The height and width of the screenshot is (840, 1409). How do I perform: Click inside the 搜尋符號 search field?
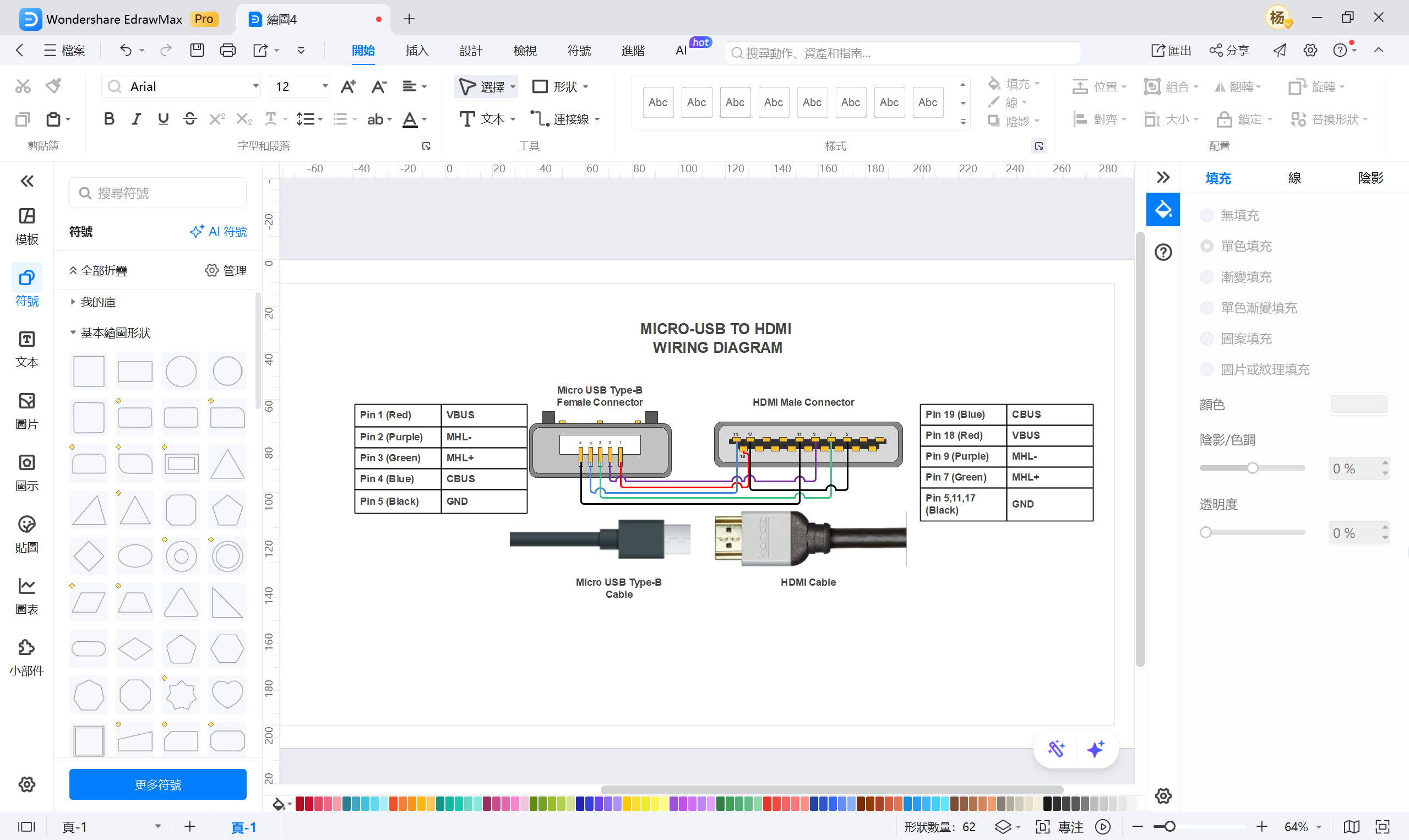157,193
